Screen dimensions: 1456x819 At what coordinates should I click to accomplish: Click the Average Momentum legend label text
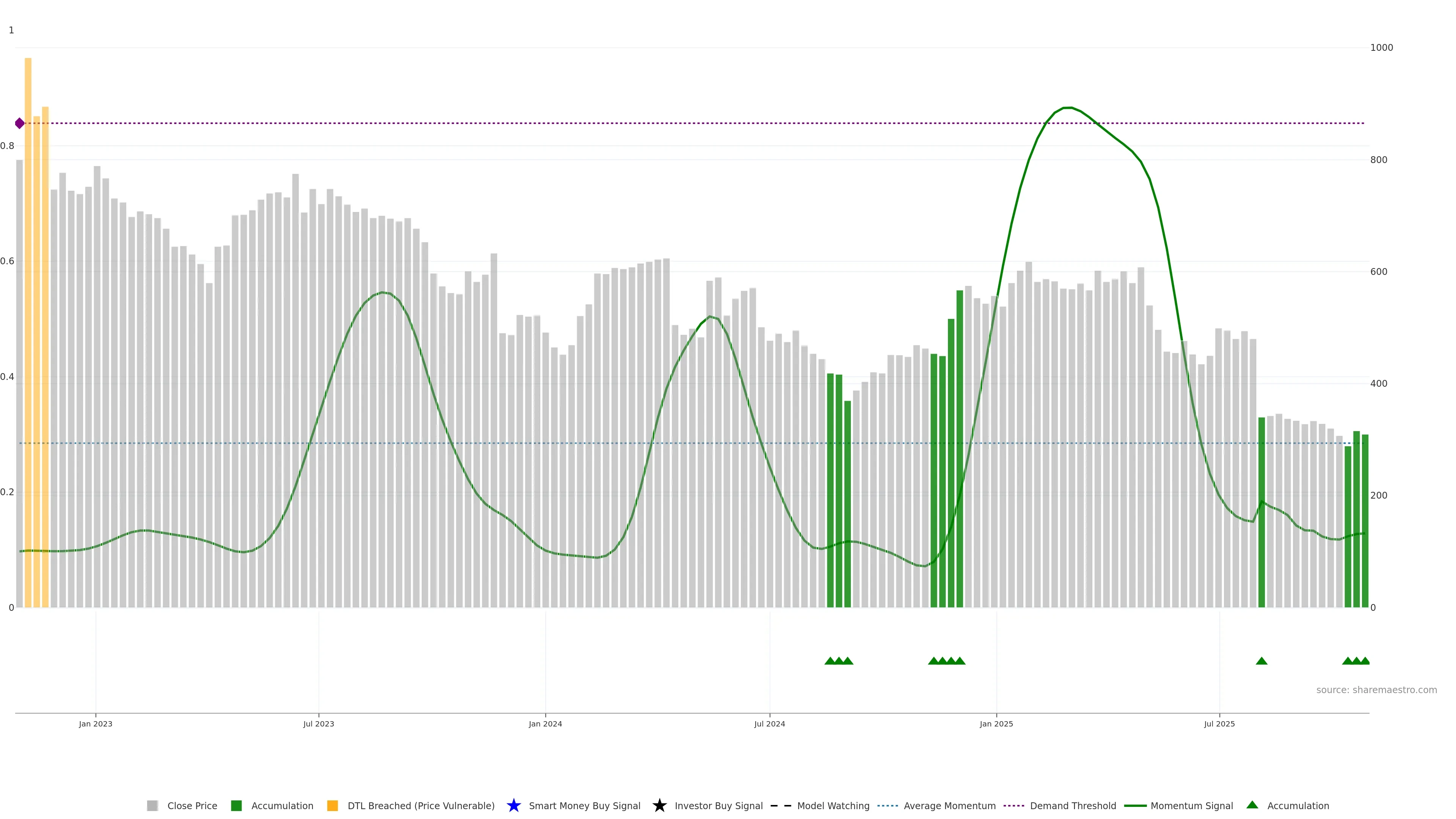949,805
